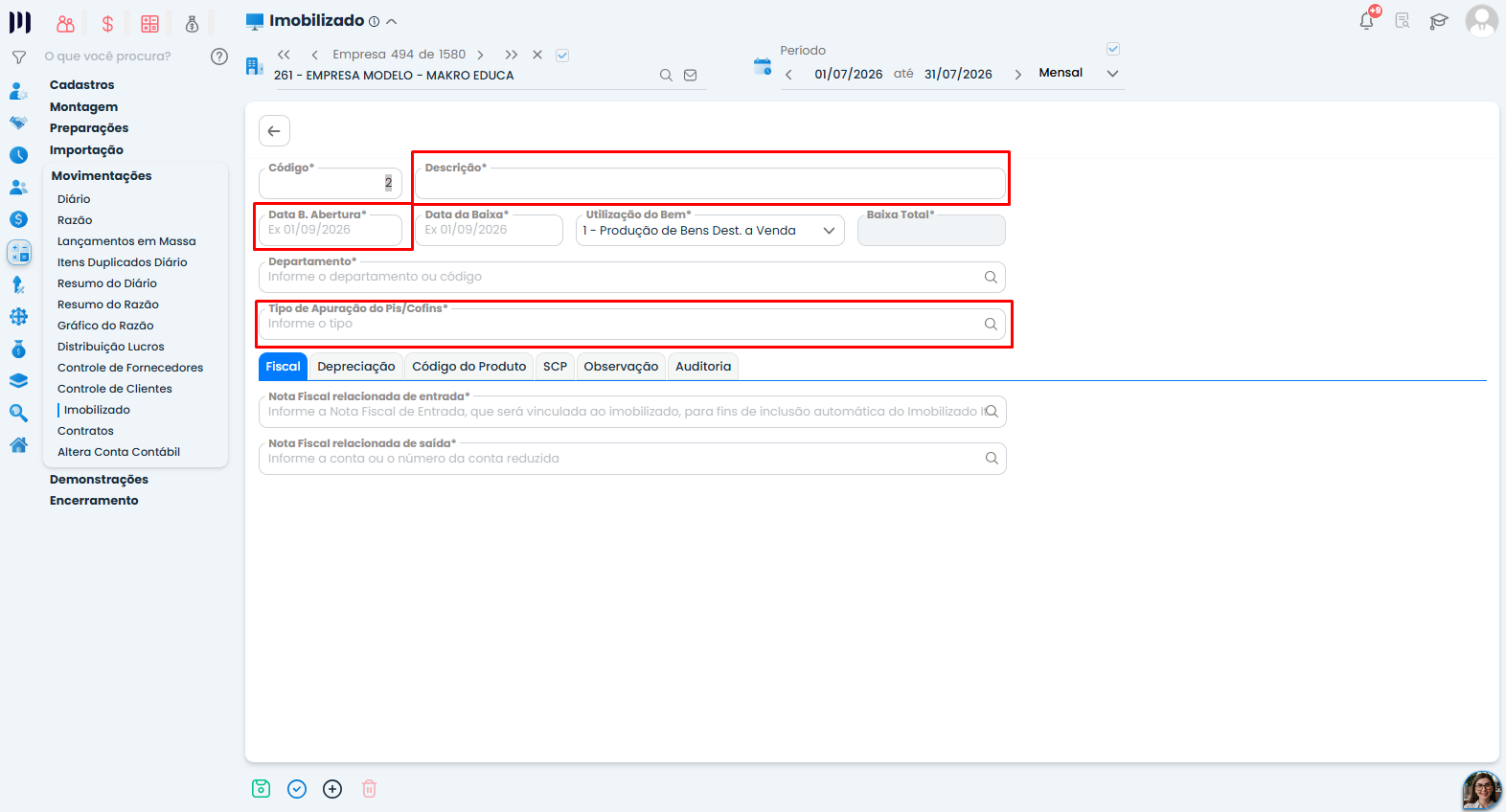Click the Departamento search field
The width and height of the screenshot is (1506, 812).
632,277
